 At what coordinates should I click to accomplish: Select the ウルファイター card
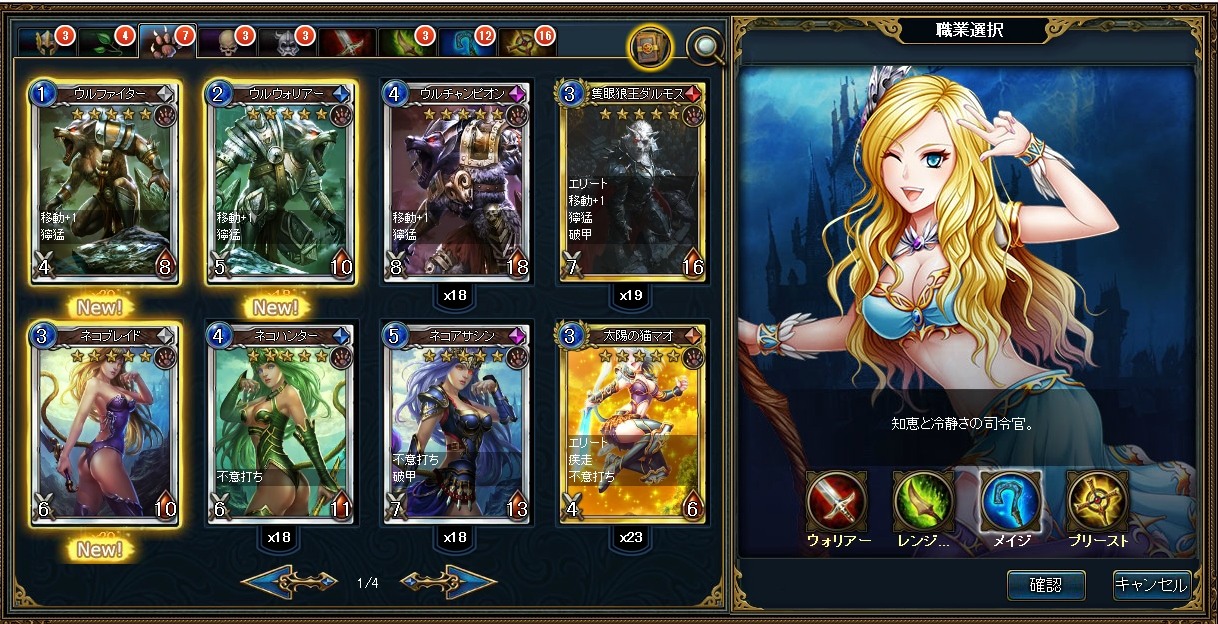point(106,183)
